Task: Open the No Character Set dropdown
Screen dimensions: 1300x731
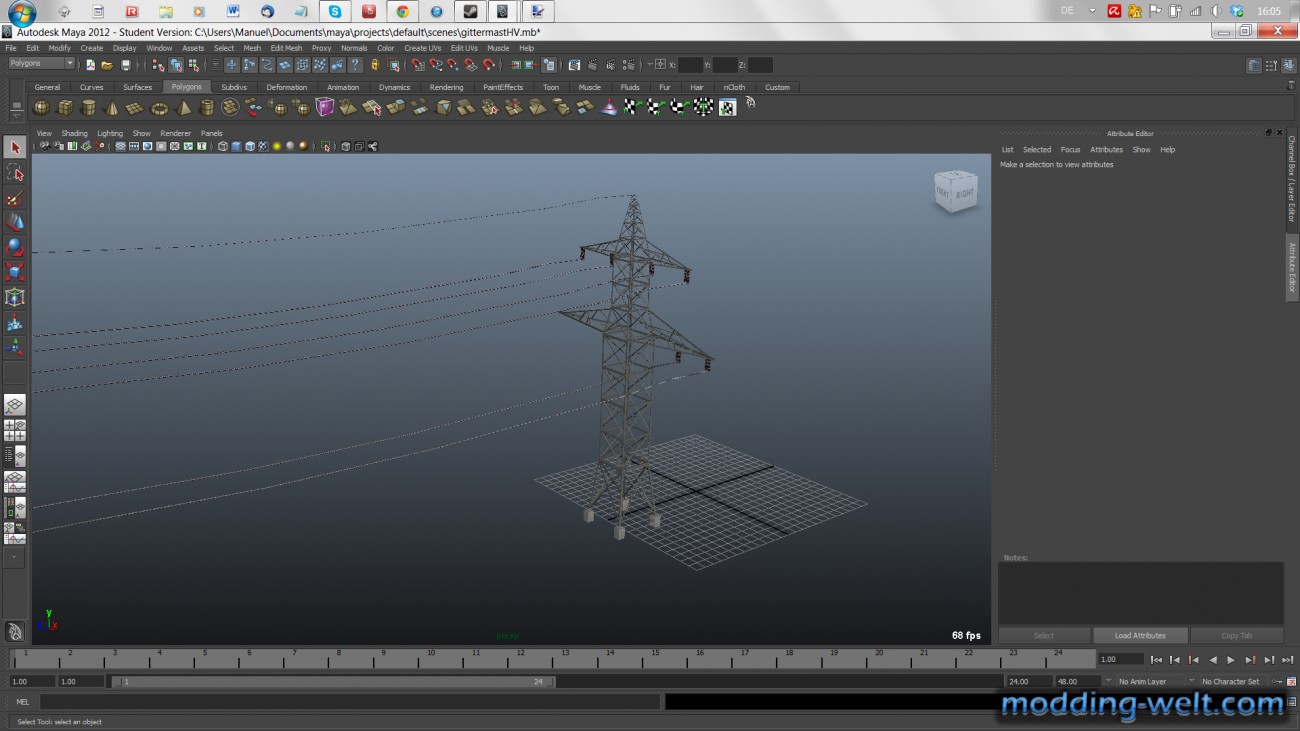Action: click(1230, 682)
